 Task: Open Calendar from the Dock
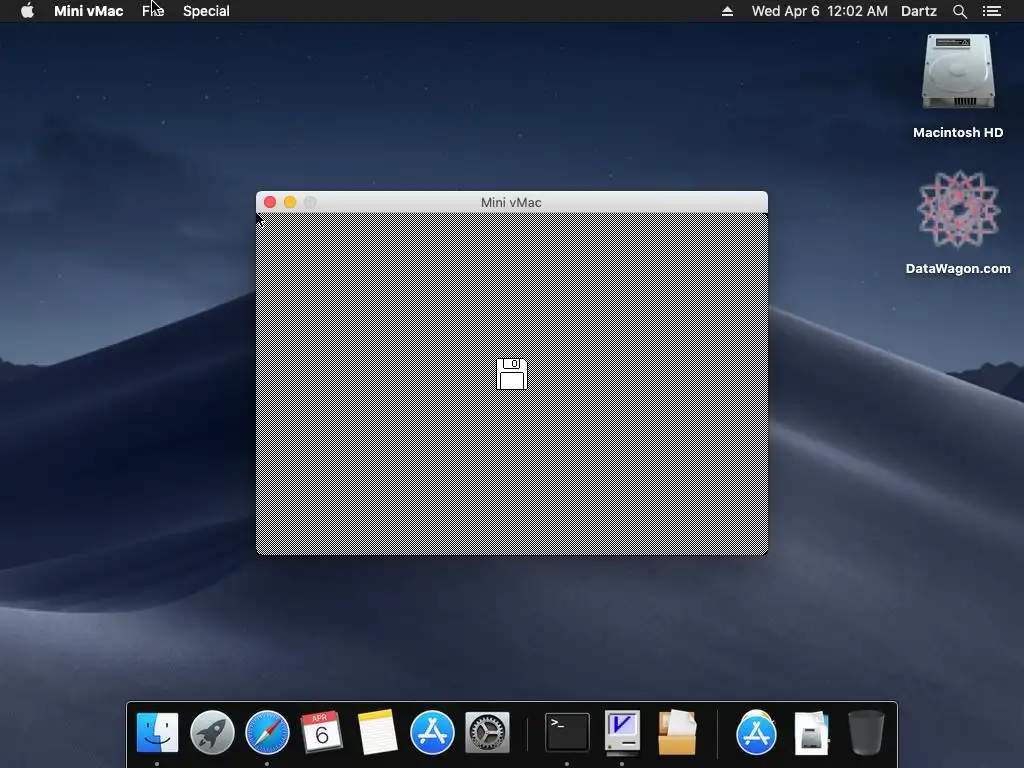click(321, 731)
